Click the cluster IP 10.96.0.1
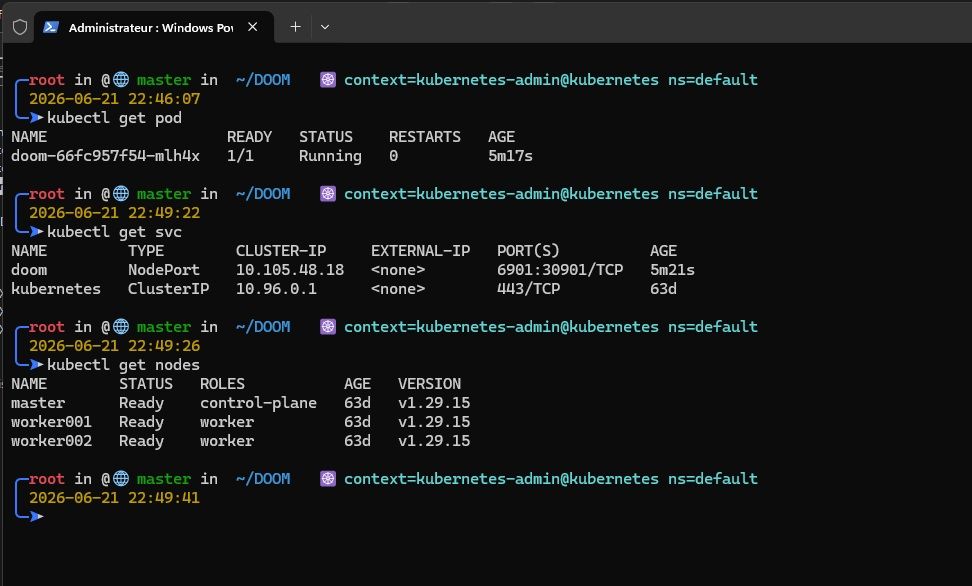 click(276, 289)
